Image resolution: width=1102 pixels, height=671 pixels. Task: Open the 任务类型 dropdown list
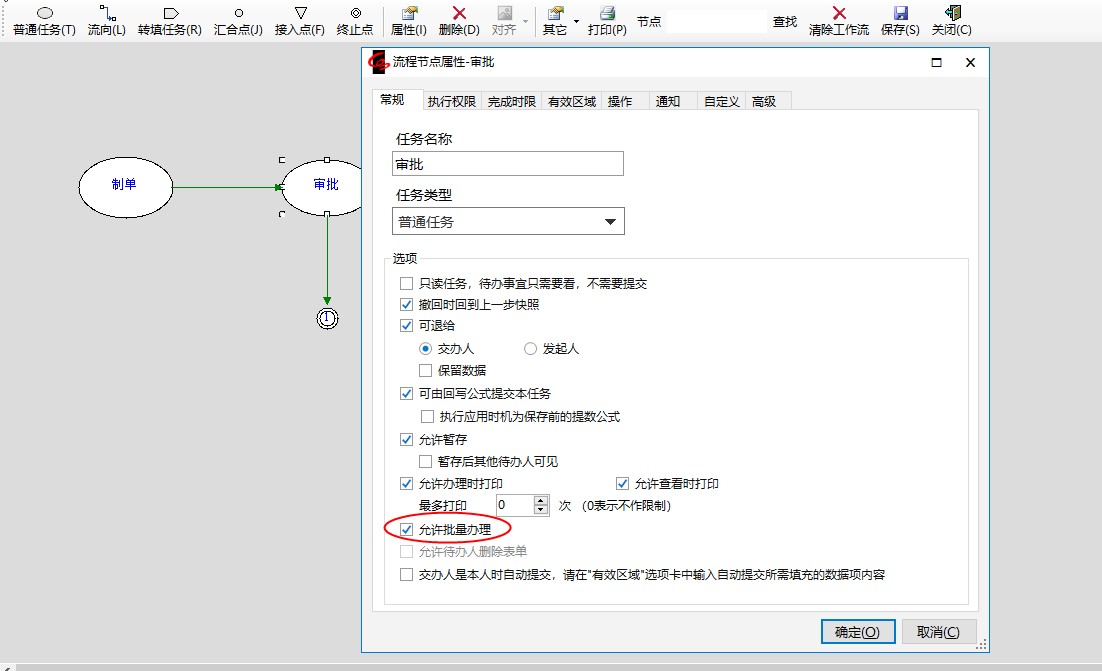tap(610, 222)
